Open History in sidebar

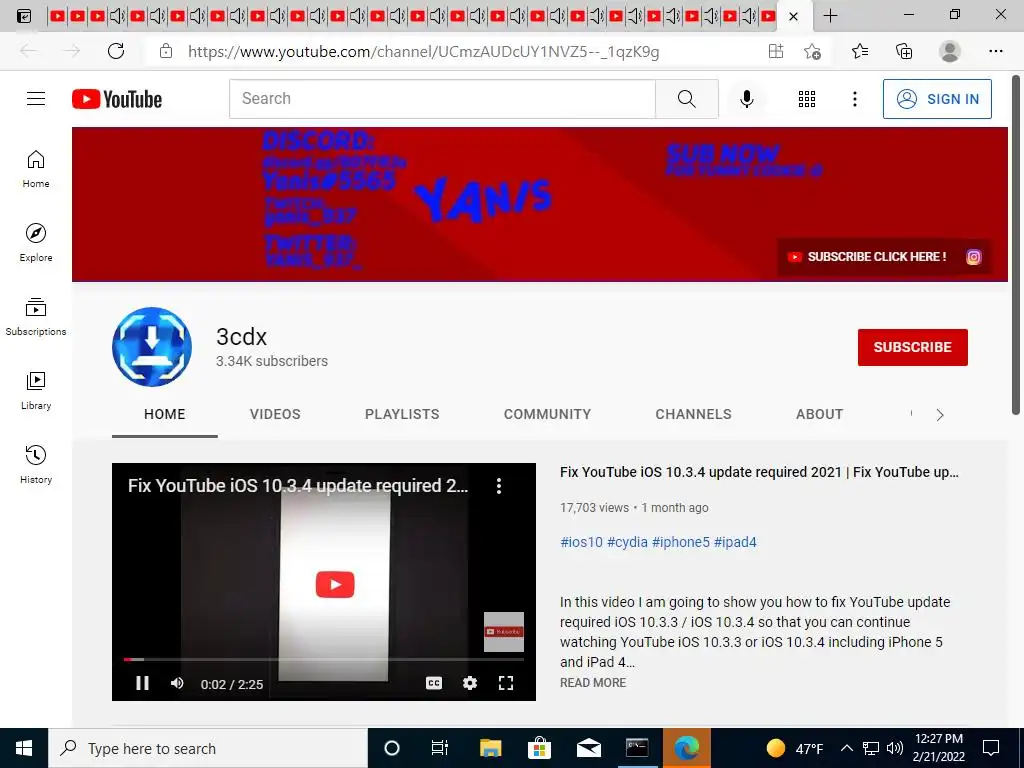36,464
